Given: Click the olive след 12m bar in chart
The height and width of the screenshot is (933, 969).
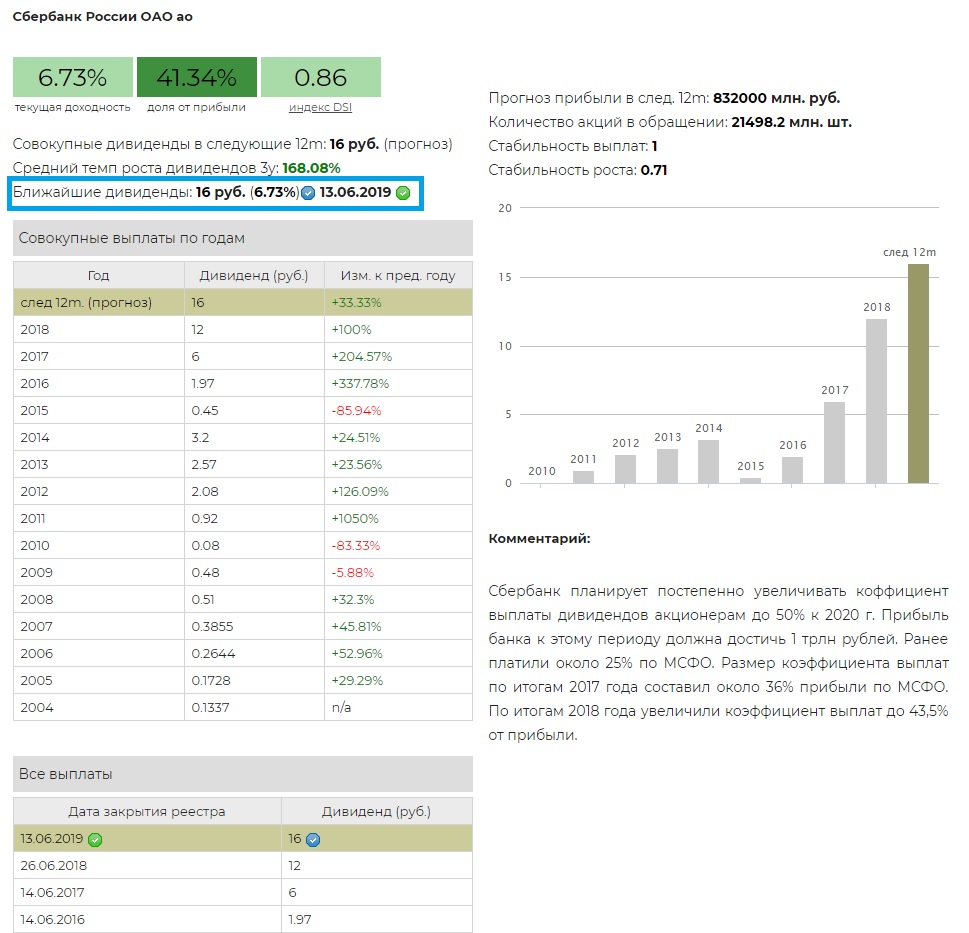Looking at the screenshot, I should point(917,374).
